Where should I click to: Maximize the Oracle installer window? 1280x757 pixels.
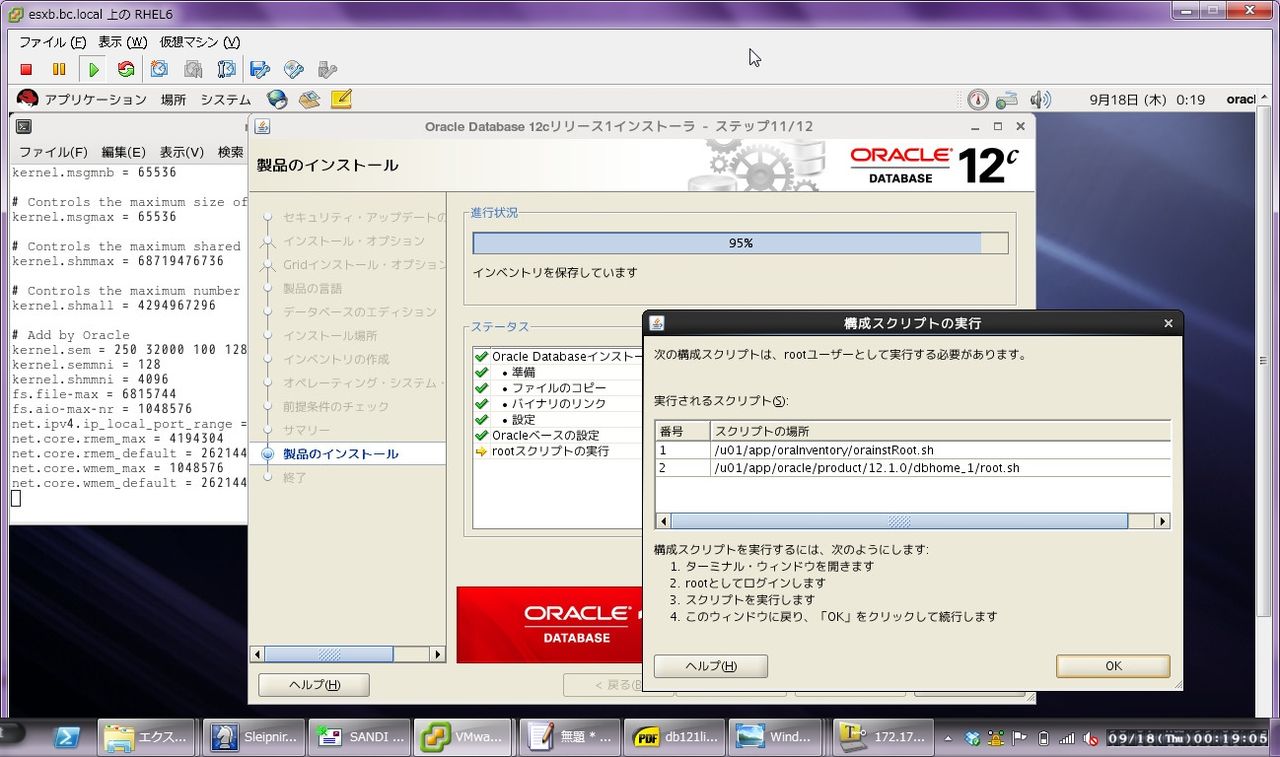coord(997,127)
